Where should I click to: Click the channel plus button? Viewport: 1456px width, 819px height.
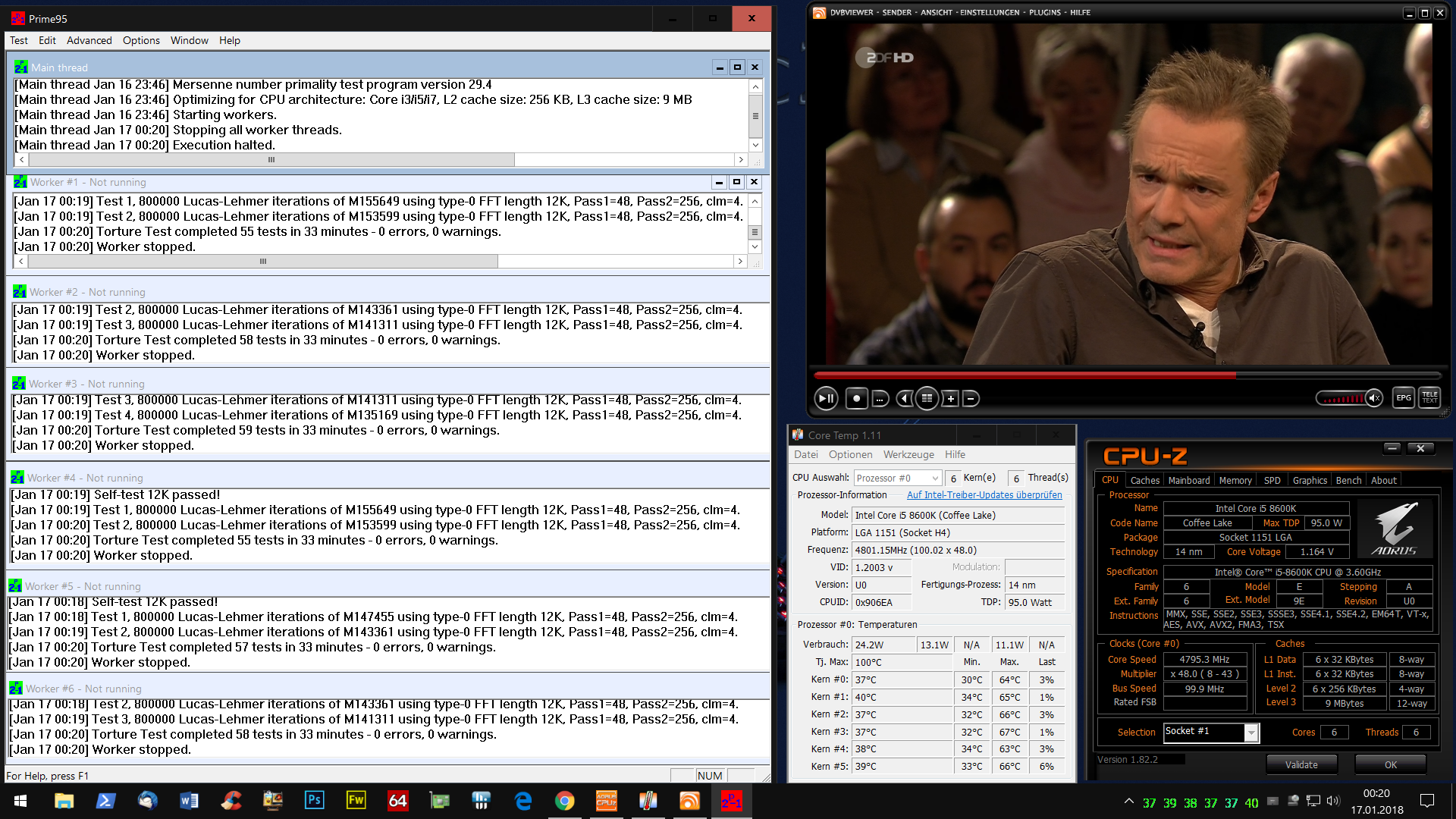(x=950, y=398)
